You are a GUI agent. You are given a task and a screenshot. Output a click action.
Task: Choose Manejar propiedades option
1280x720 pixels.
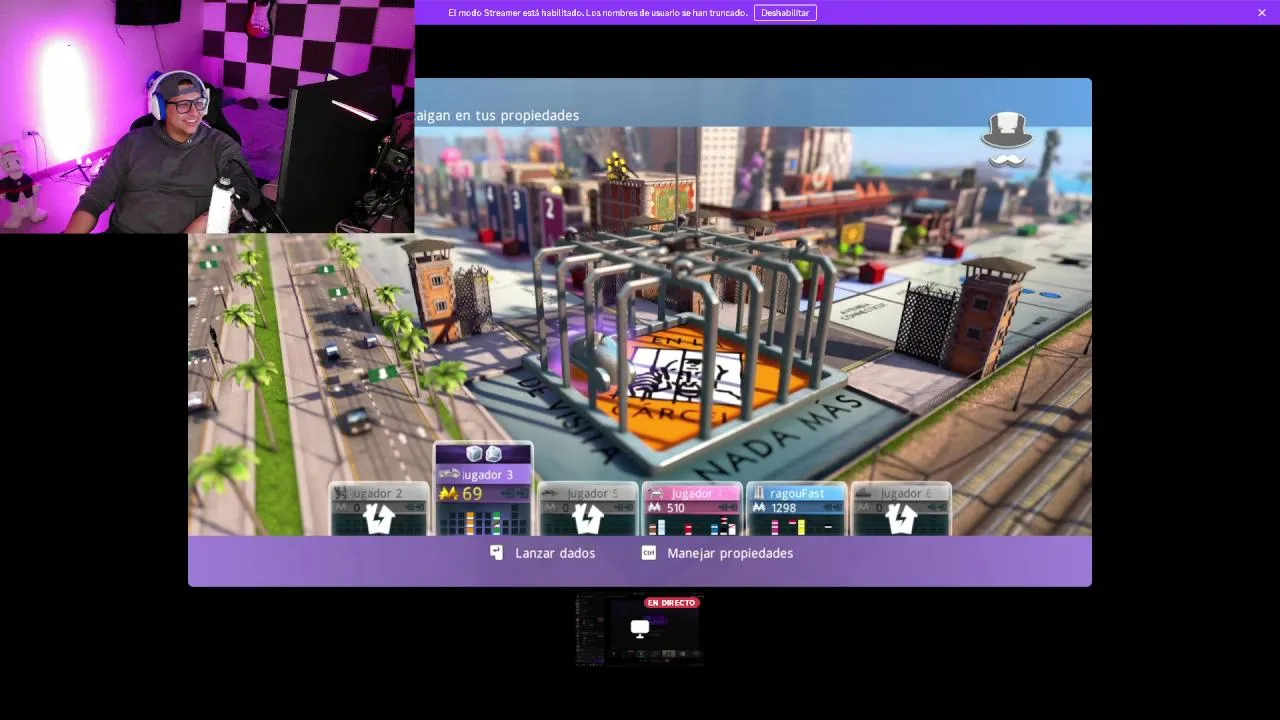(x=730, y=553)
